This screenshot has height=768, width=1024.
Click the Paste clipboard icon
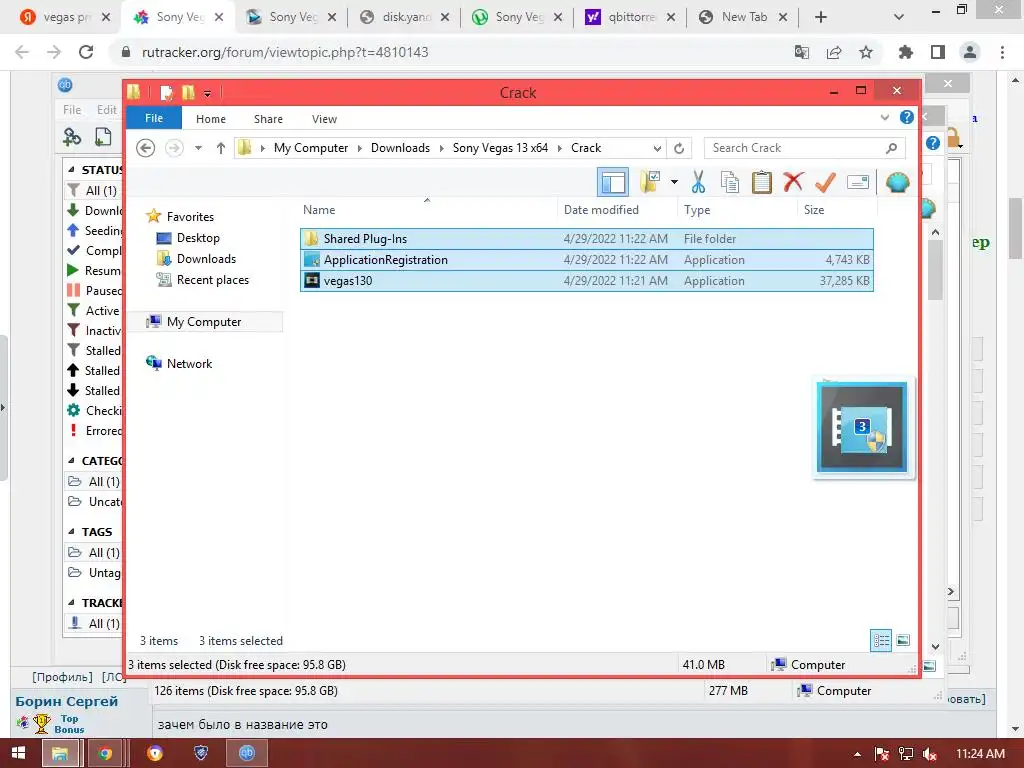(761, 182)
